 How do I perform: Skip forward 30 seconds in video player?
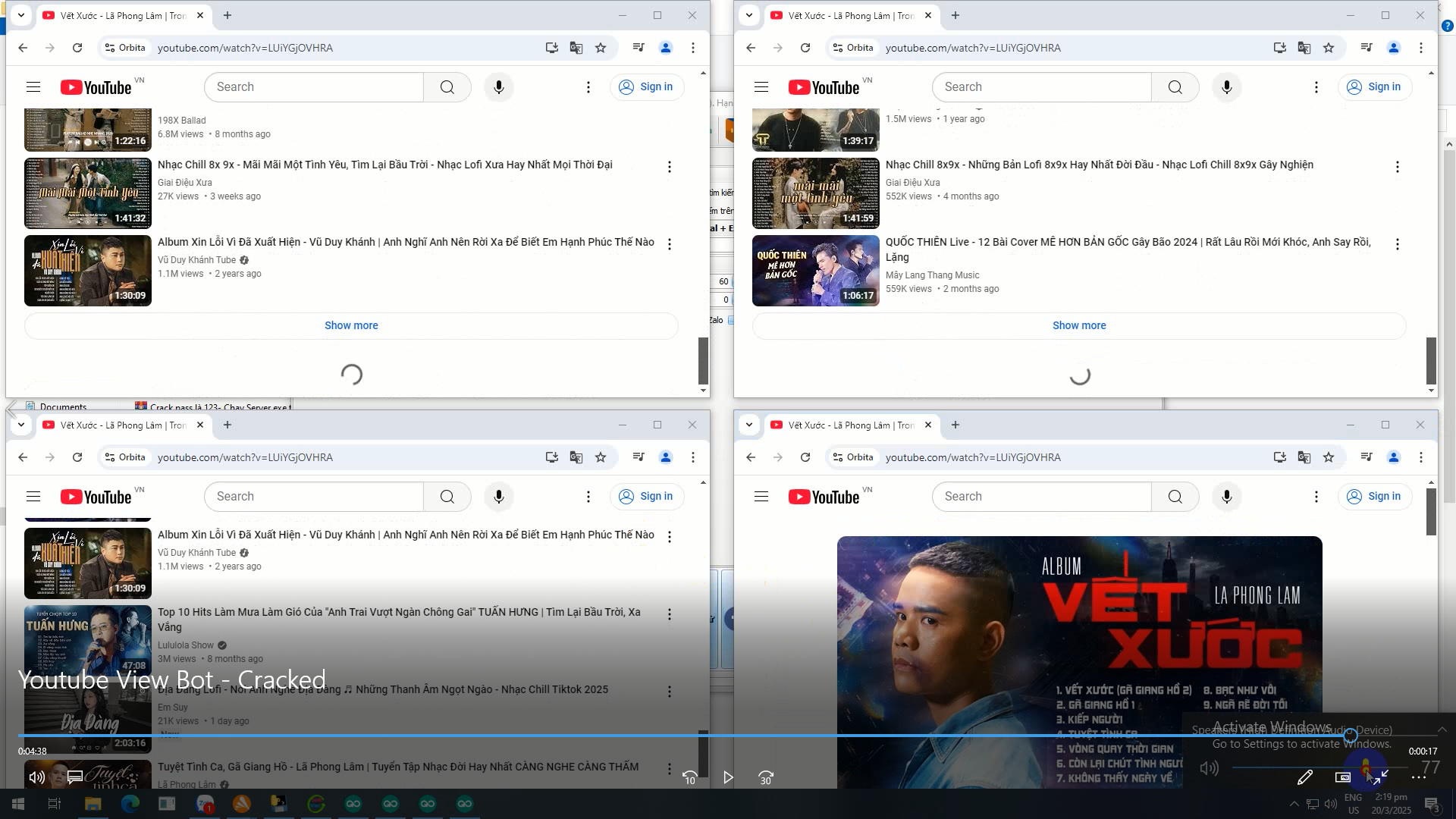click(766, 777)
